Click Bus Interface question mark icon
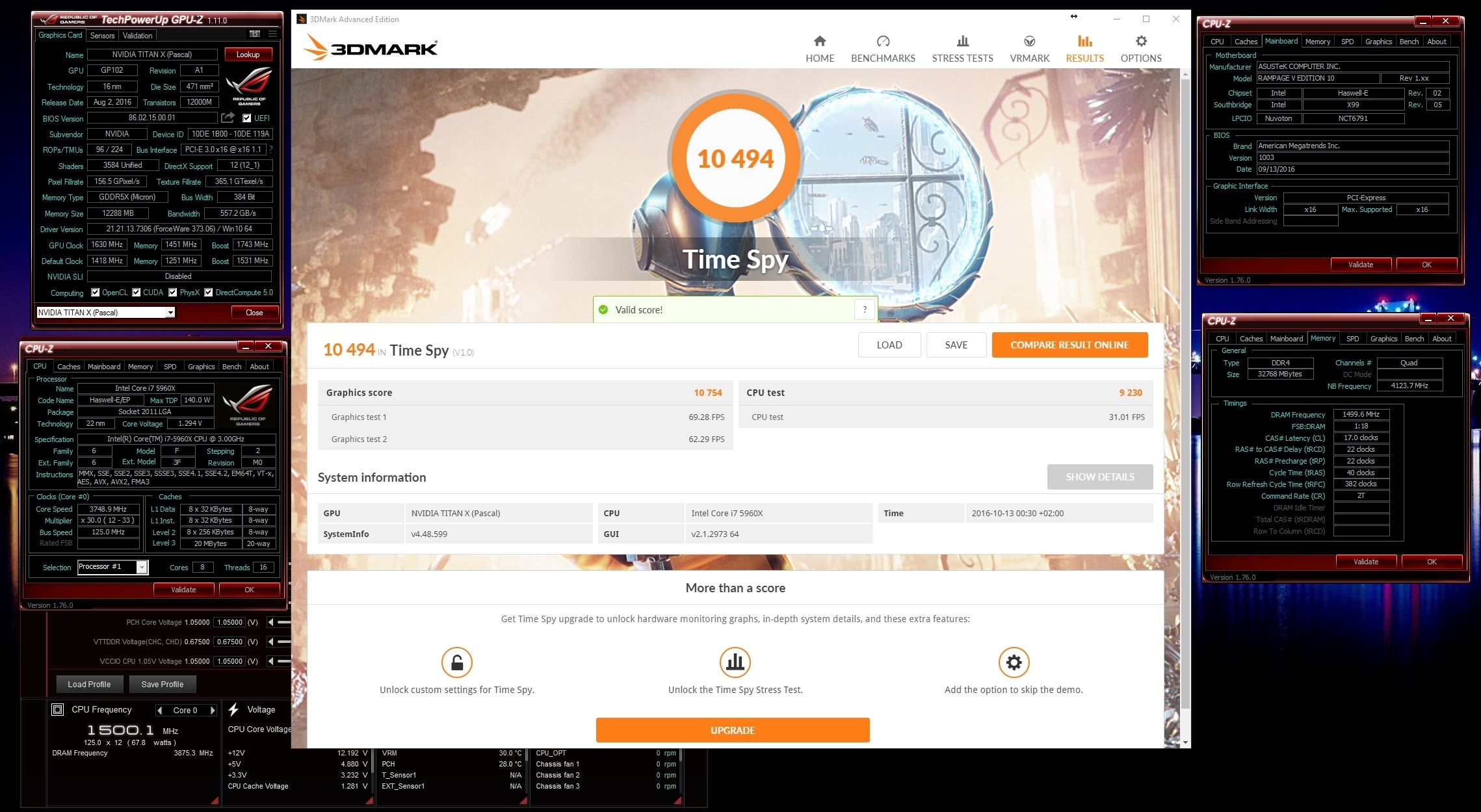 [271, 150]
